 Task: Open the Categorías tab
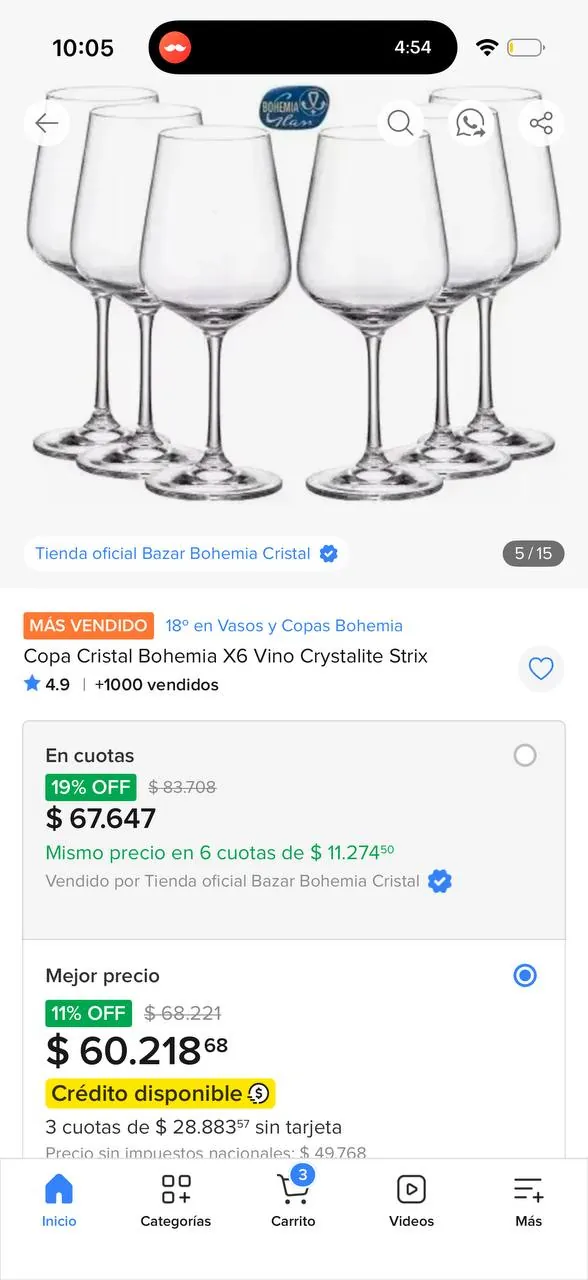pyautogui.click(x=176, y=1200)
